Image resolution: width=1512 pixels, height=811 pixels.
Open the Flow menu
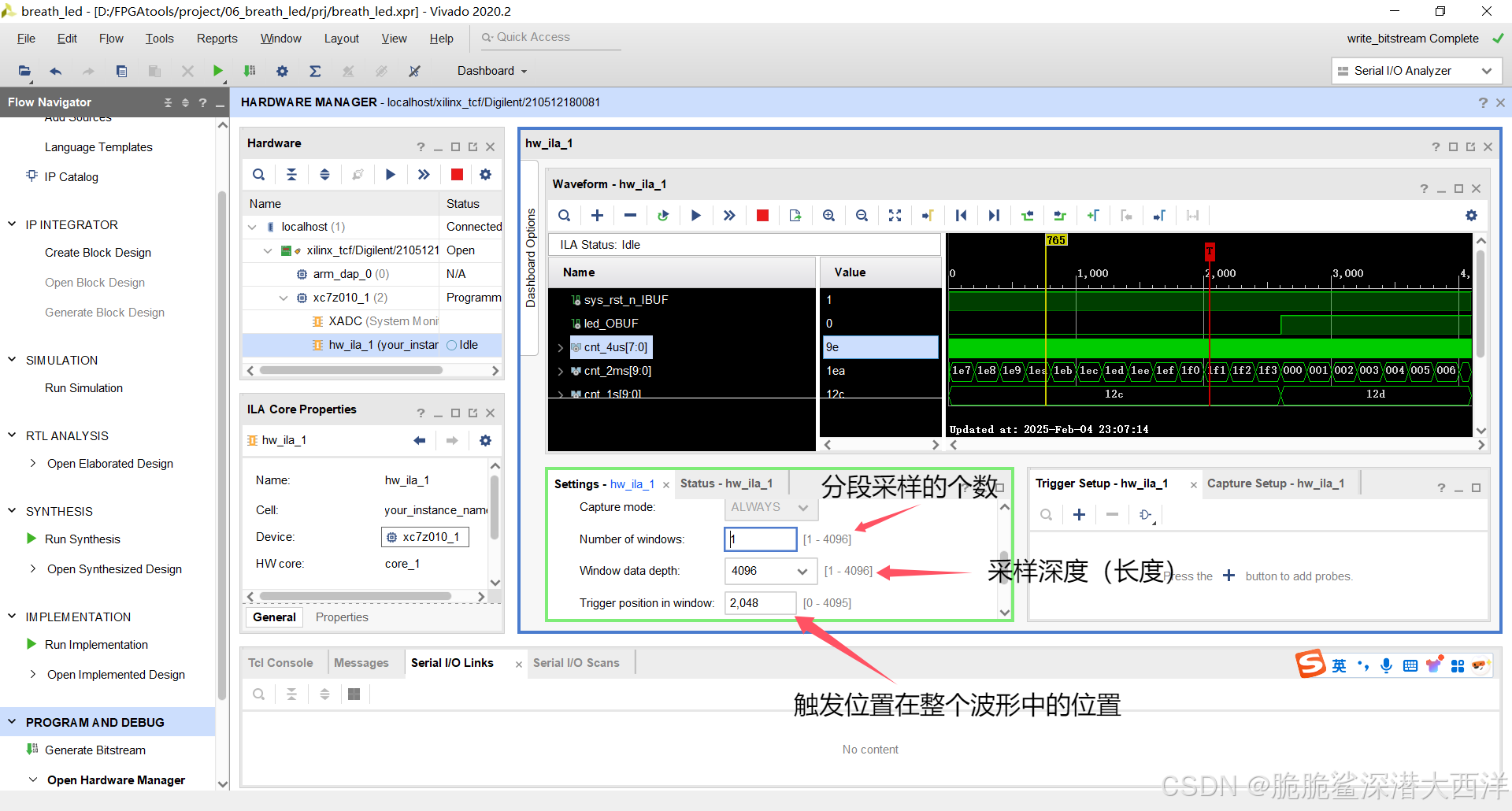(111, 39)
